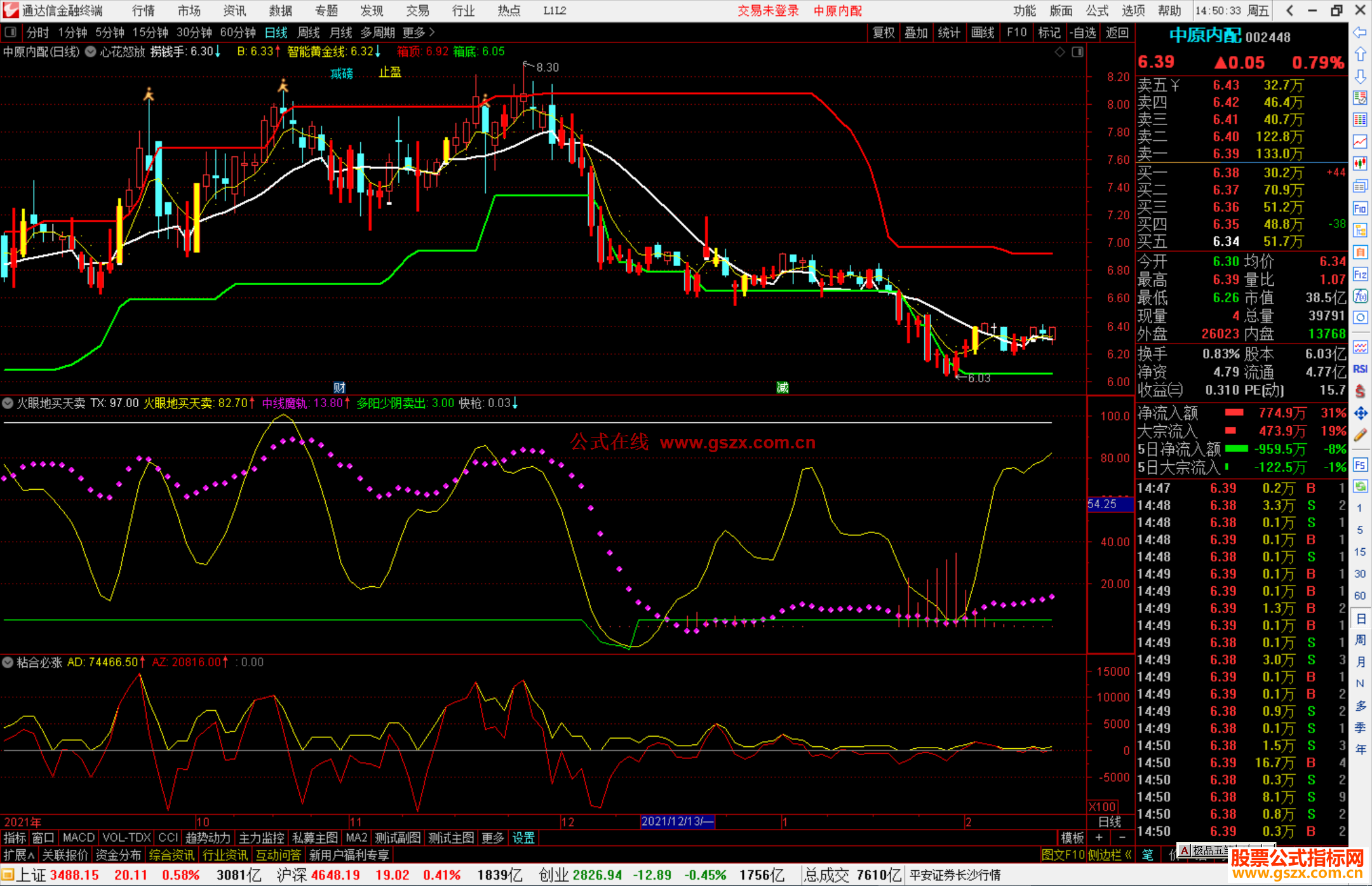Click the 设置 indicator settings tab

523,838
